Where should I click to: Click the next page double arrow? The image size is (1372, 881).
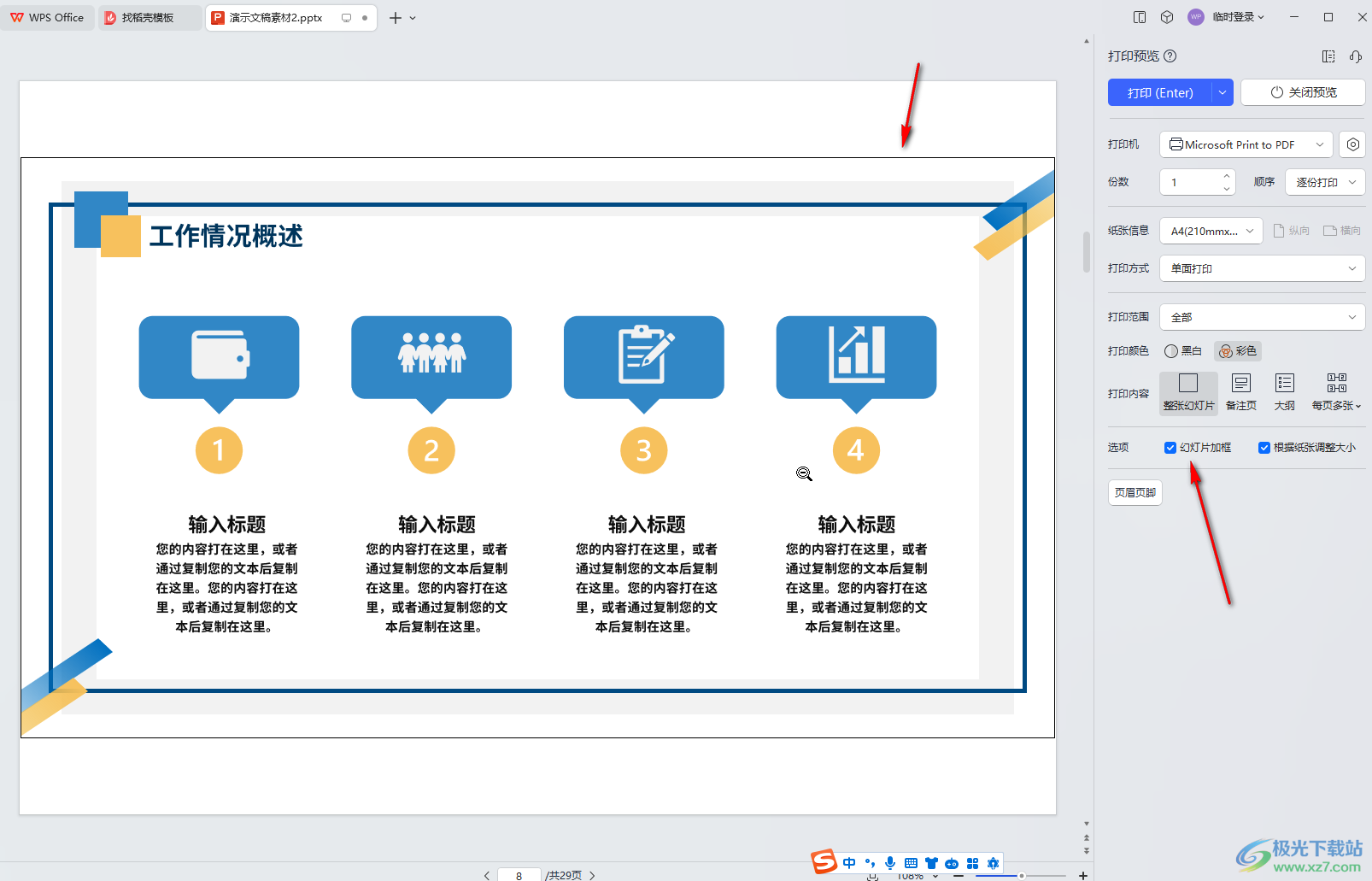(1087, 850)
